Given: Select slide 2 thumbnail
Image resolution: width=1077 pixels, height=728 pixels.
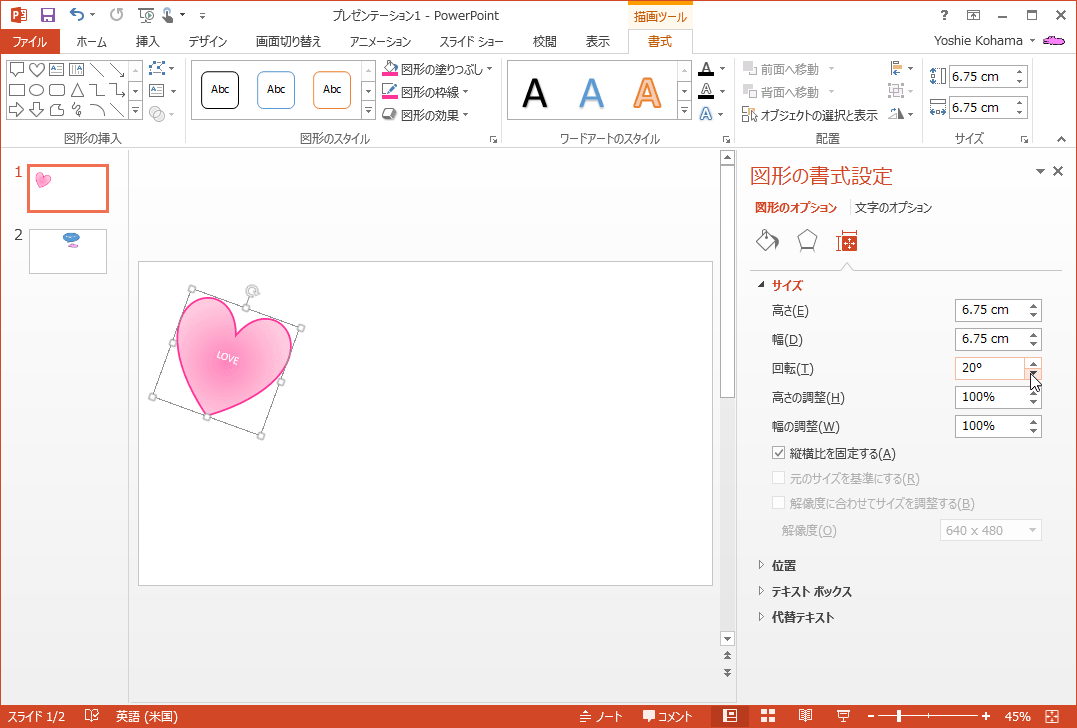Looking at the screenshot, I should [68, 251].
